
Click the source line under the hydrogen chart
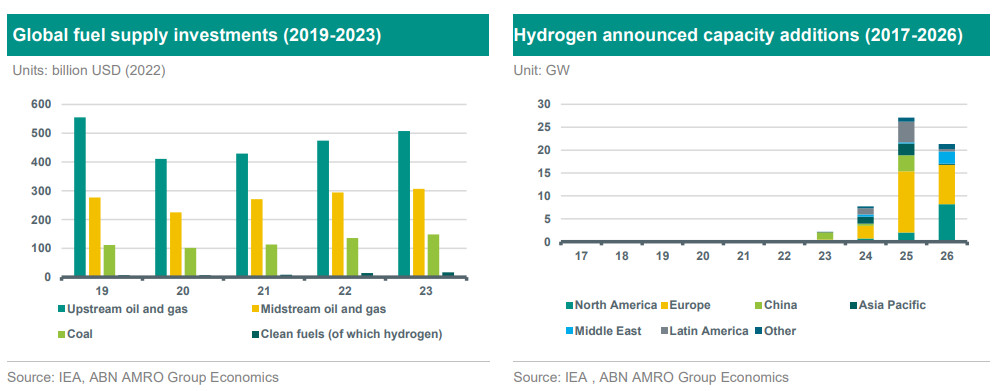(651, 378)
